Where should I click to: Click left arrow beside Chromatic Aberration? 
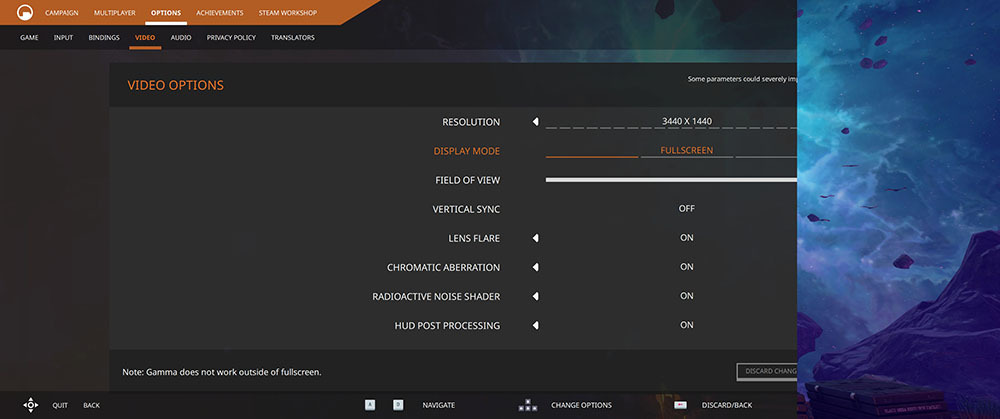click(536, 267)
